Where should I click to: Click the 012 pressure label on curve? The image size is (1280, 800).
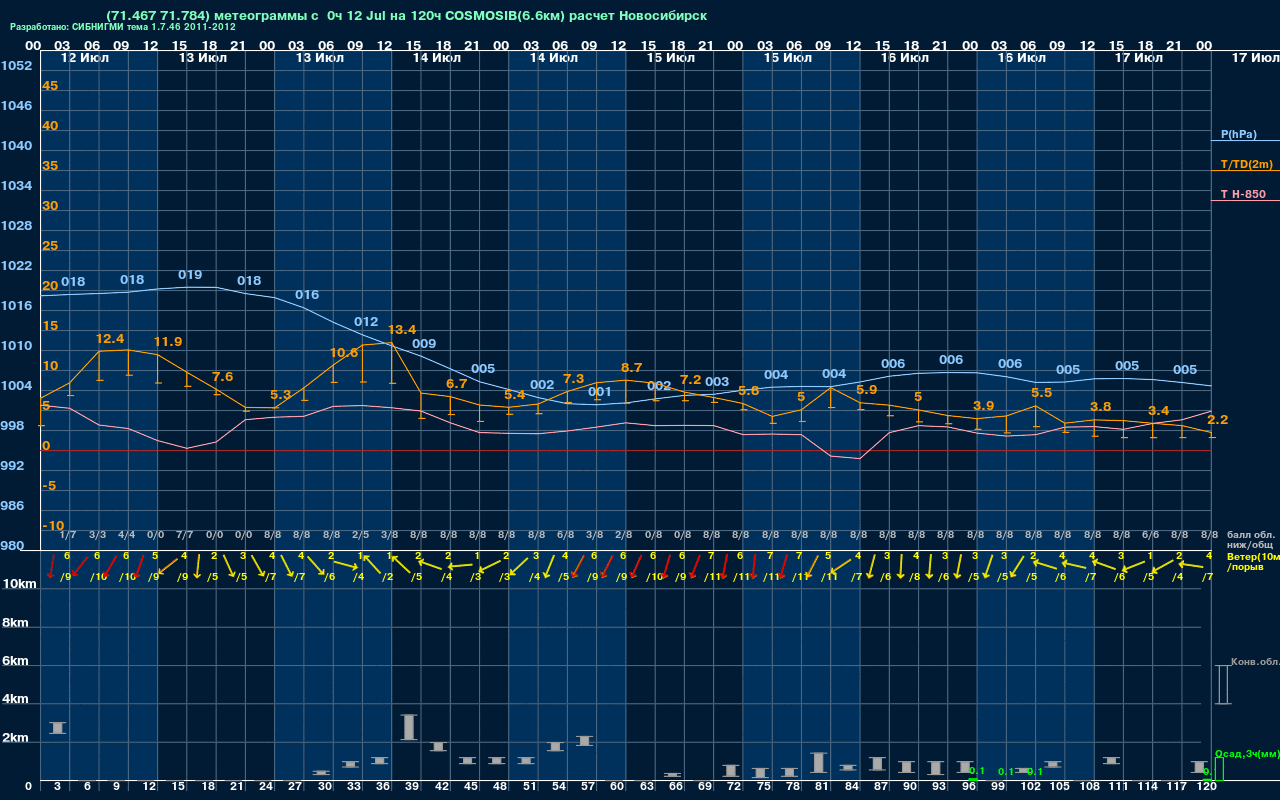tap(366, 322)
